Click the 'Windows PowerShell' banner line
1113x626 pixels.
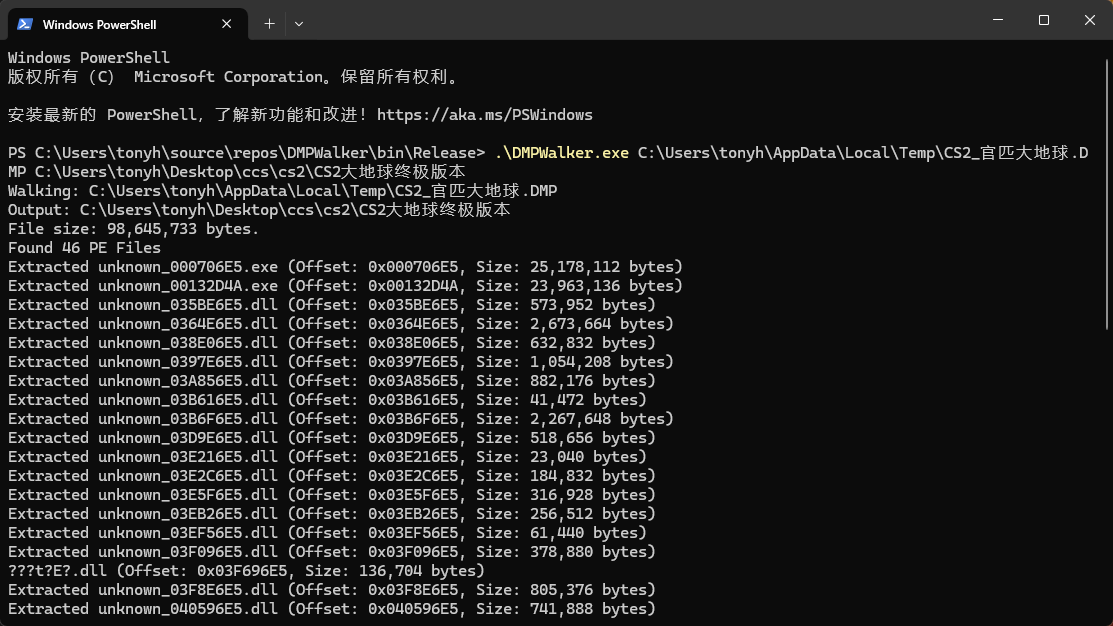[x=89, y=57]
